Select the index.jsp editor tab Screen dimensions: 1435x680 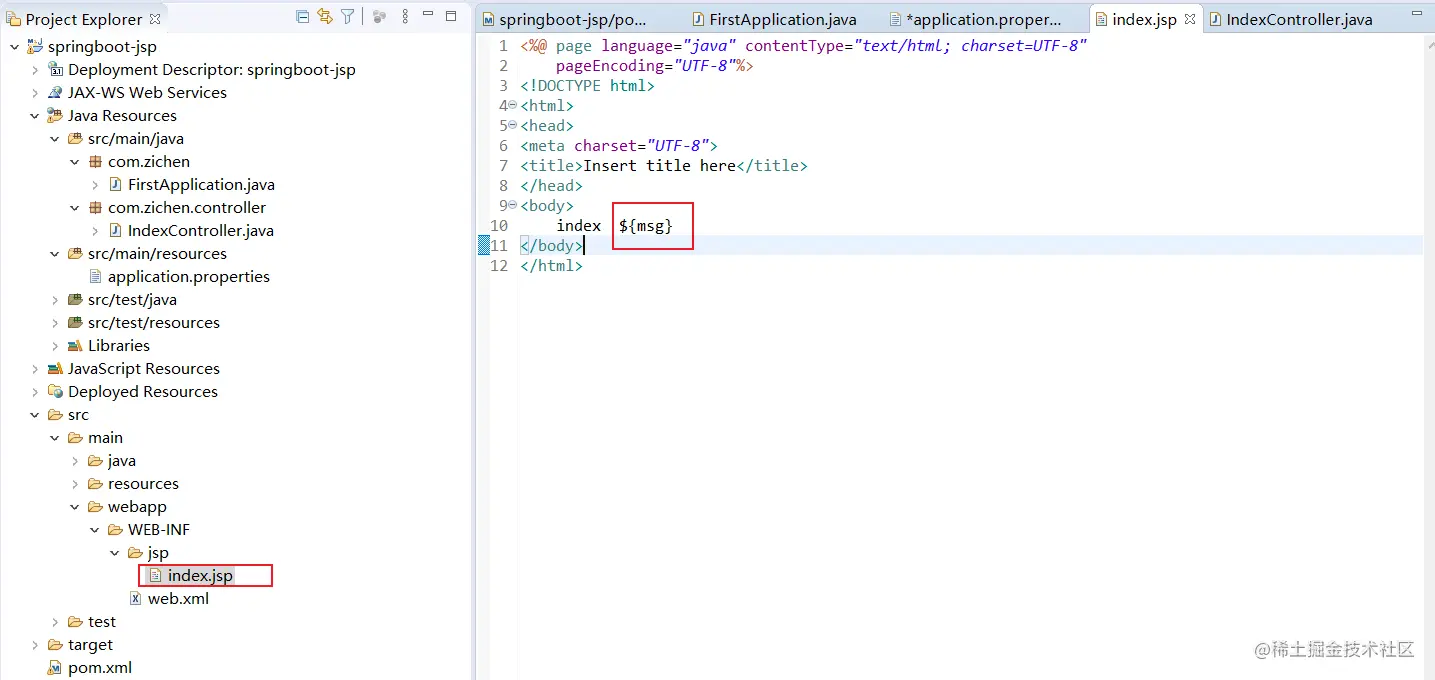[1144, 19]
